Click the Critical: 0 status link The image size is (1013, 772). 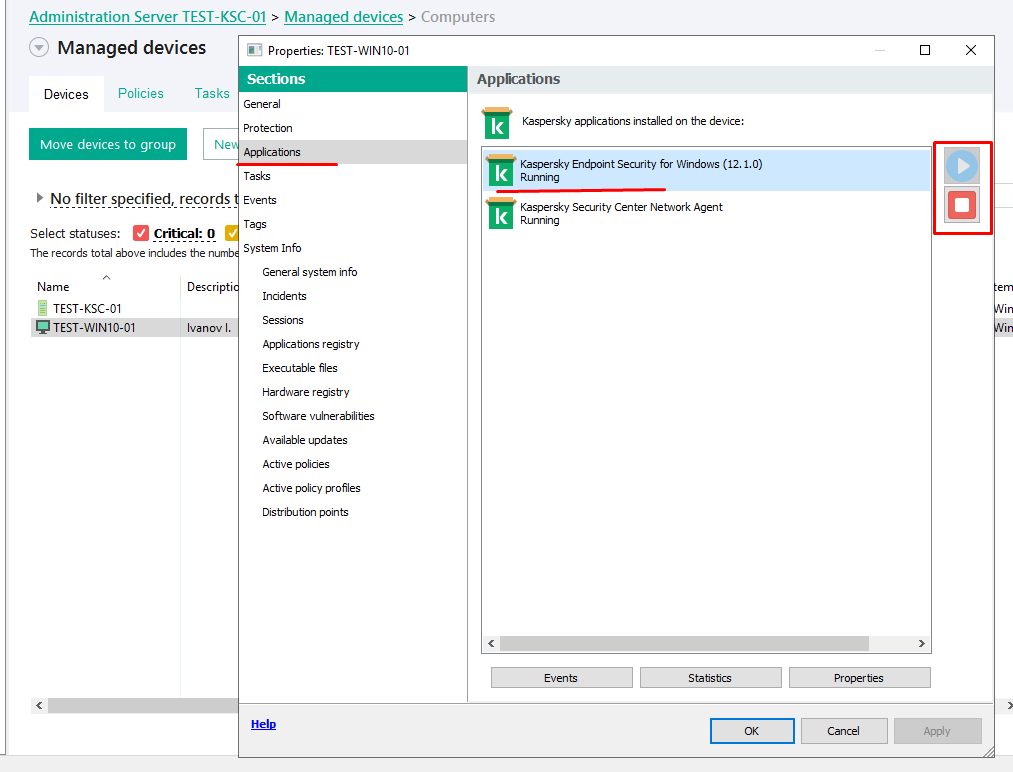(184, 233)
